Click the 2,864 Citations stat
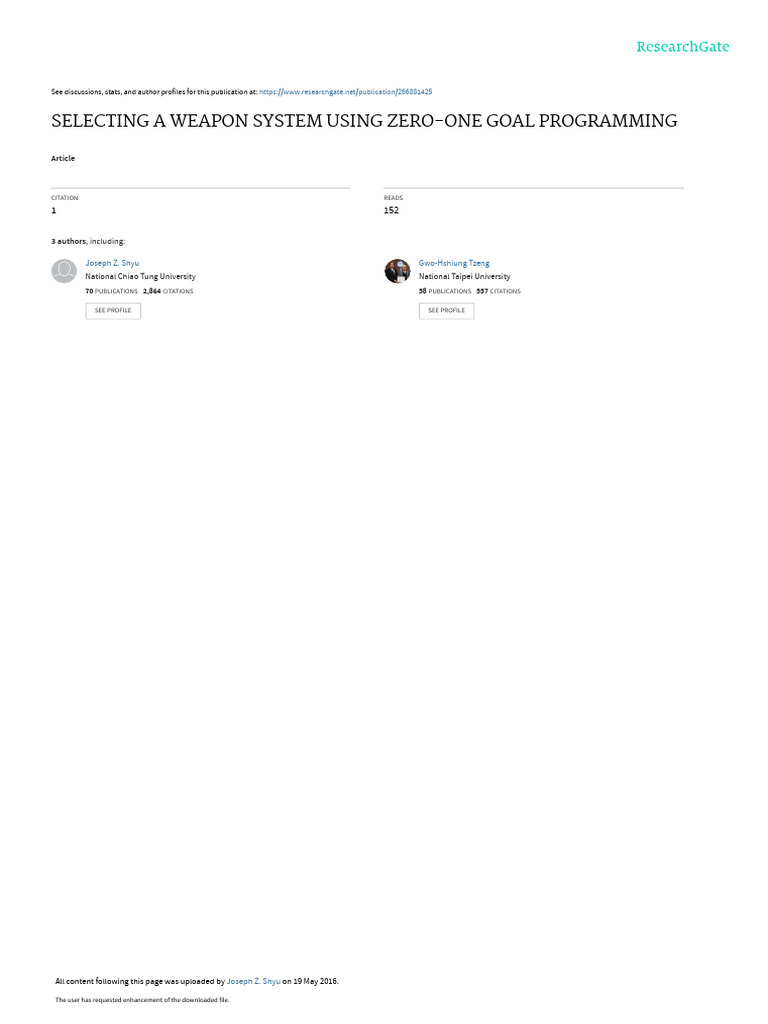Viewport: 768px width, 1024px height. pyautogui.click(x=168, y=291)
